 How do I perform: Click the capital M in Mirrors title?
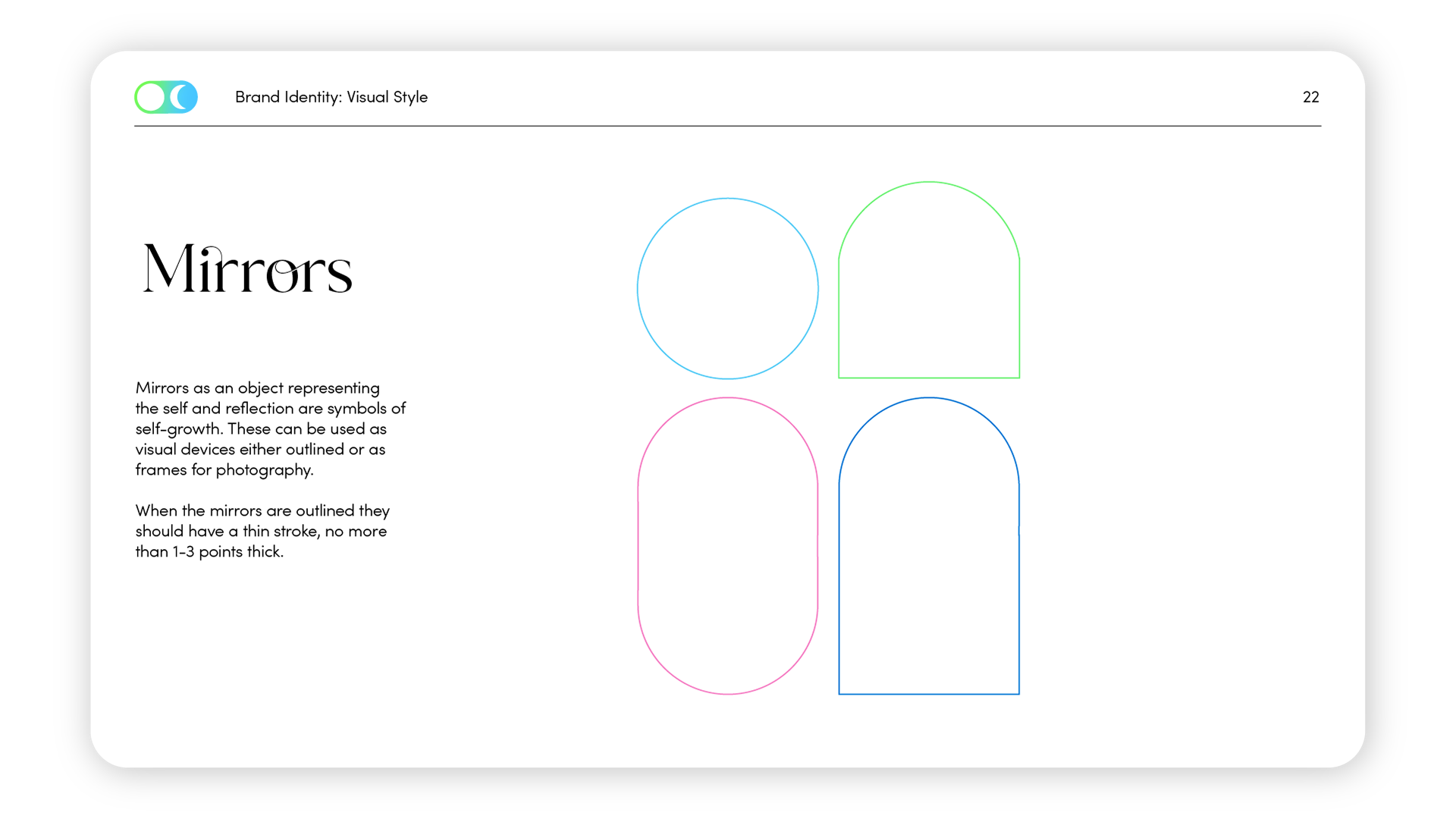(169, 268)
